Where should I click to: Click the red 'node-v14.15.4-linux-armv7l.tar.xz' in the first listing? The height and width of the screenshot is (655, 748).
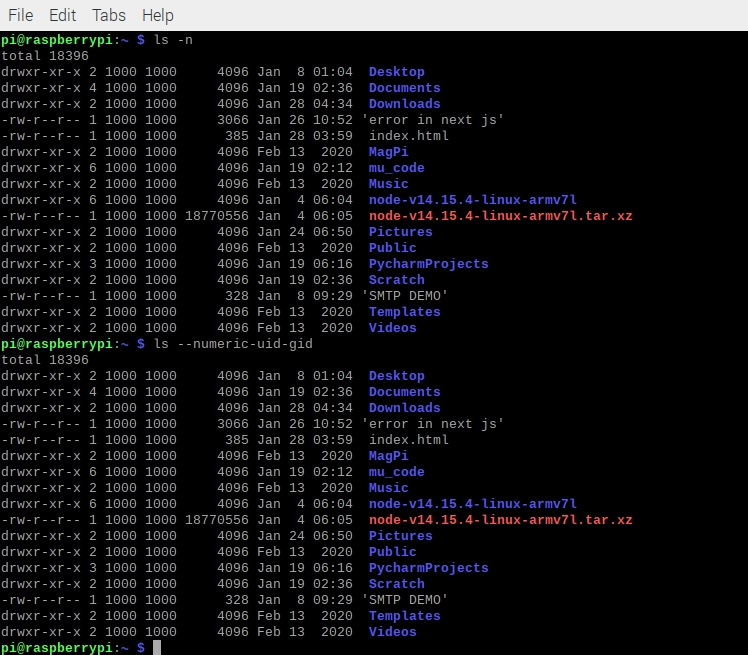[500, 216]
